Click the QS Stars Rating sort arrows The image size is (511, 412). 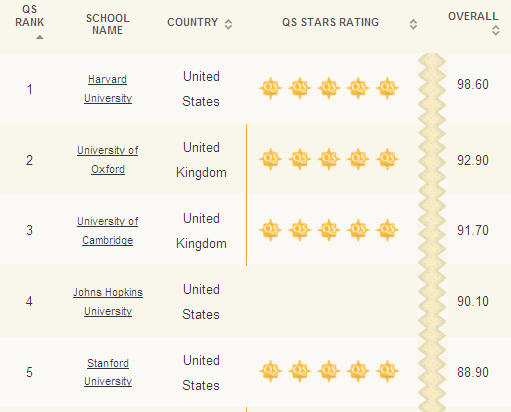click(413, 24)
